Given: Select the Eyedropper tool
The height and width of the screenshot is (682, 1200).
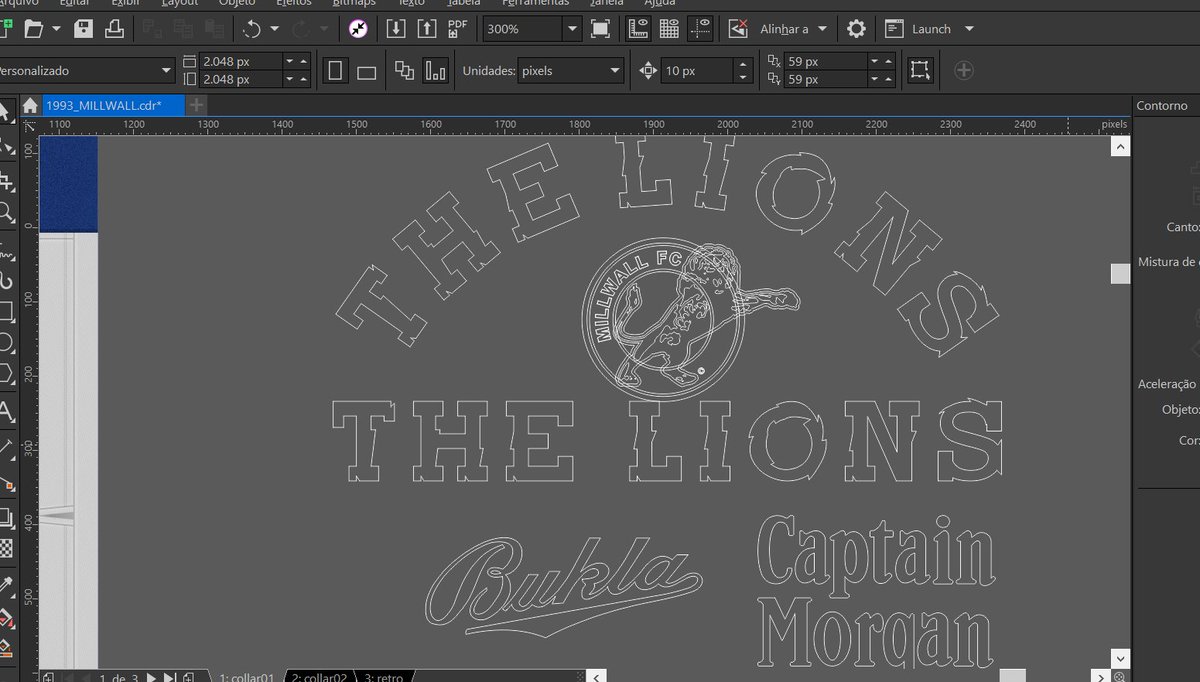Looking at the screenshot, I should click(6, 585).
